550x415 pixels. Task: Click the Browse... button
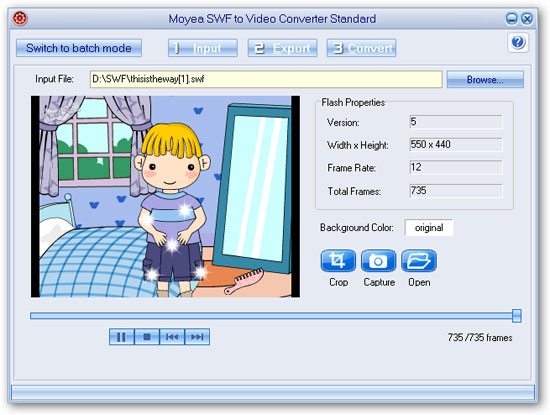point(485,79)
